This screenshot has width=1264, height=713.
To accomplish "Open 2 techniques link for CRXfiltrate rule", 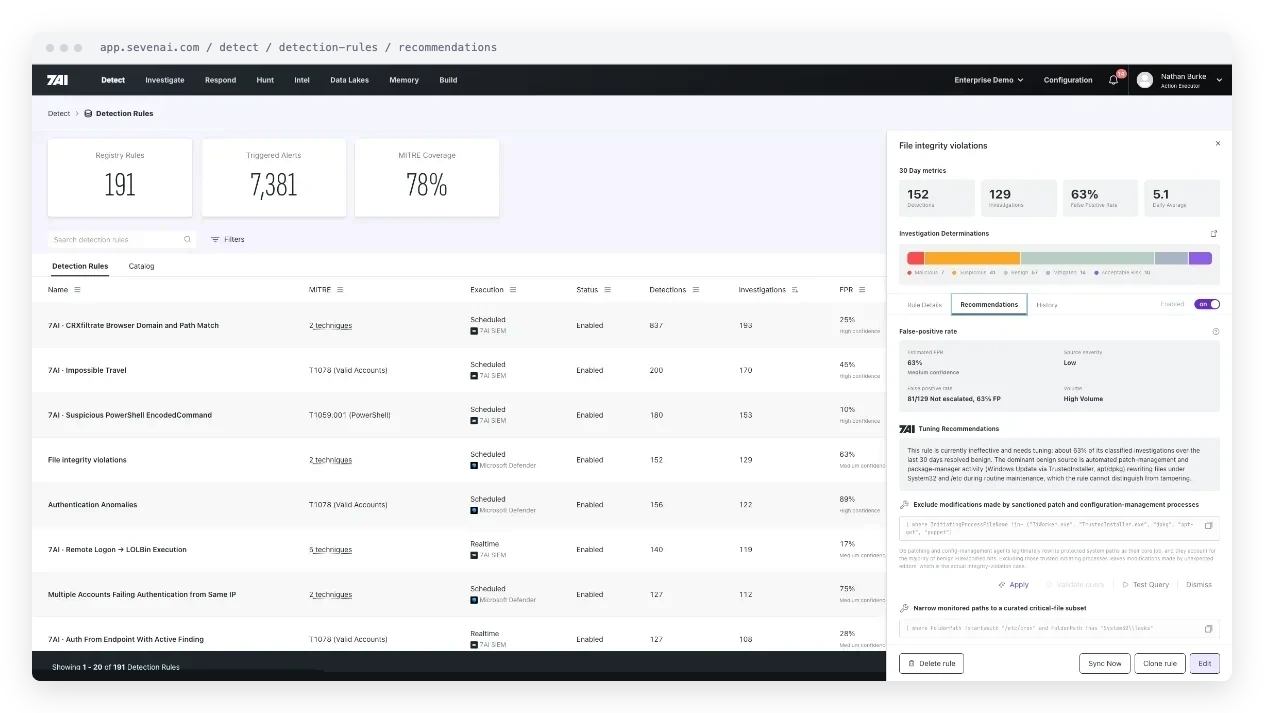I will pos(331,326).
